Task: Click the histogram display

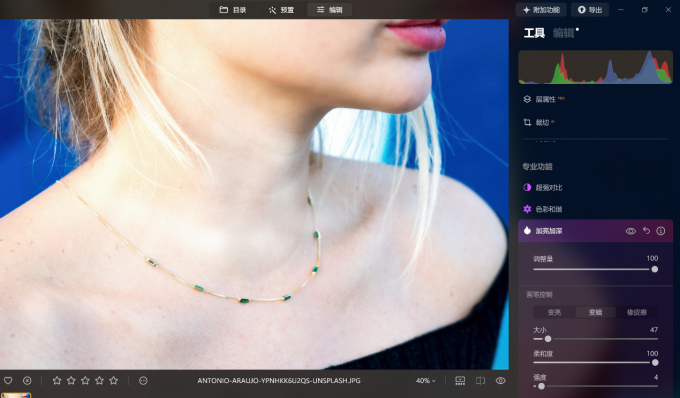Action: (595, 67)
